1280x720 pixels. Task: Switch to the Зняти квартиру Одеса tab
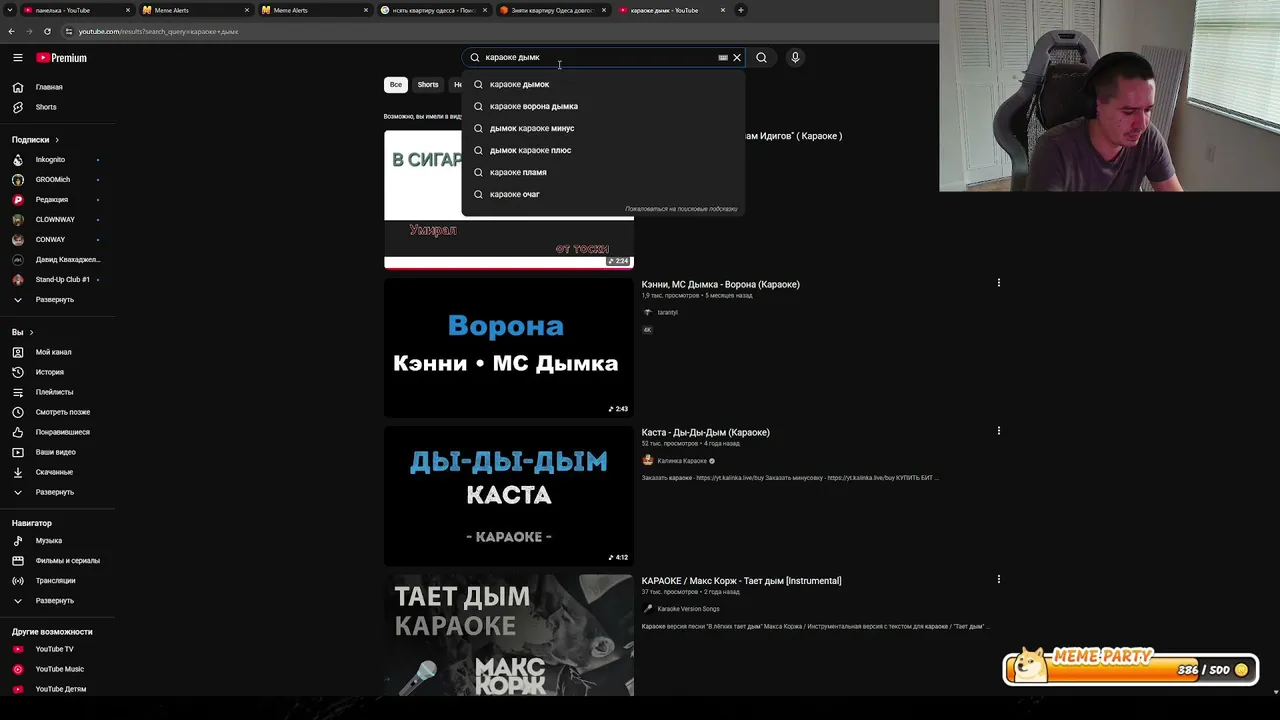552,10
